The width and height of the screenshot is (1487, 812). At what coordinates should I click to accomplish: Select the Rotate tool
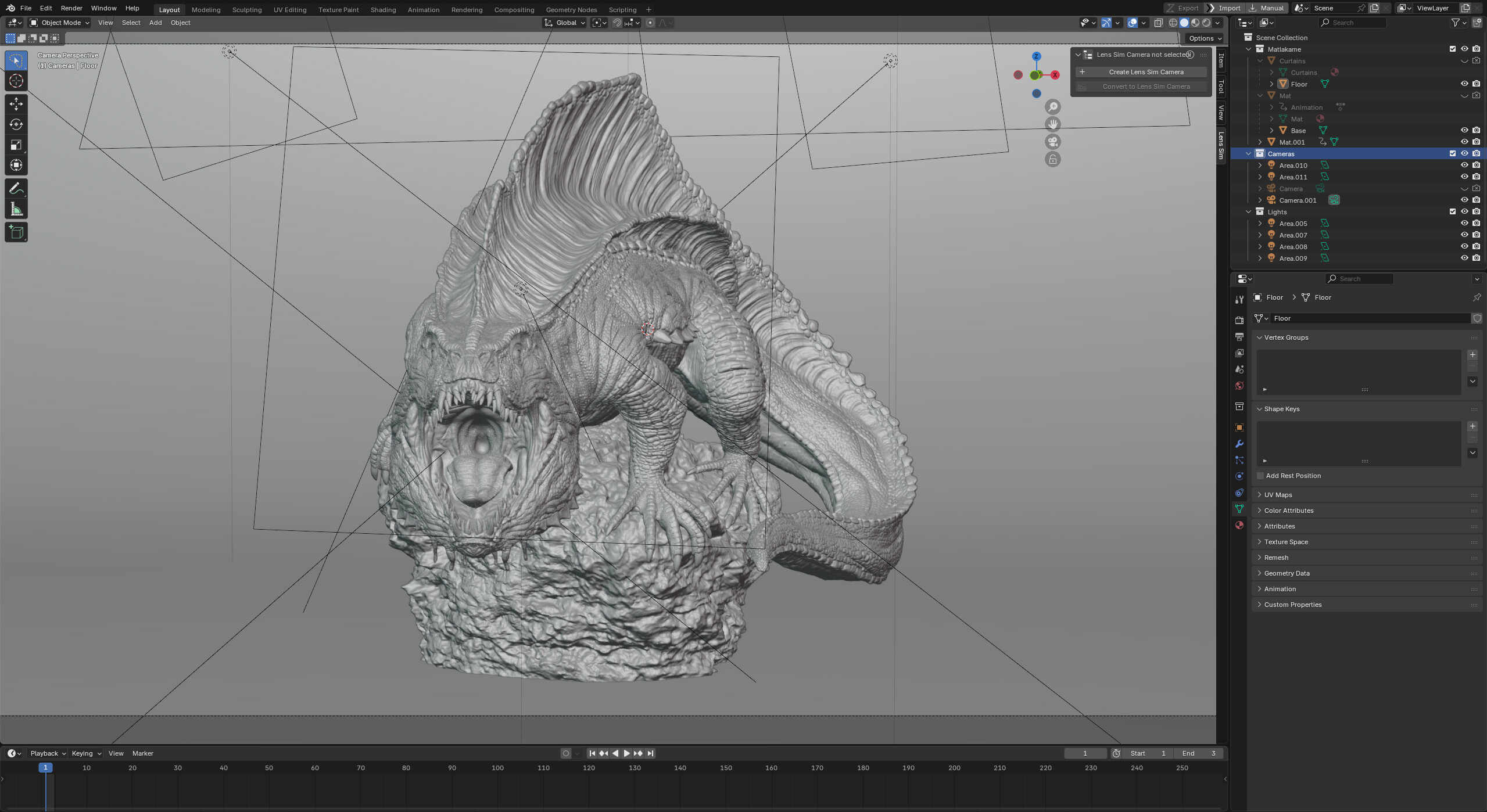click(16, 124)
